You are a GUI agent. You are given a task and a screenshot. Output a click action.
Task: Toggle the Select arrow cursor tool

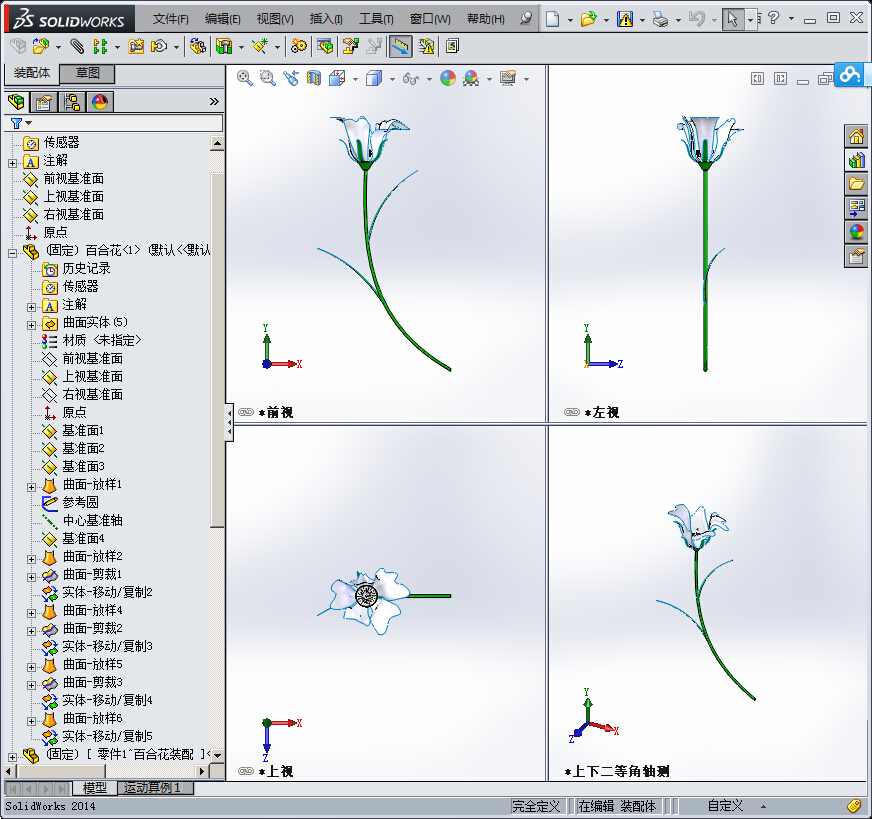(732, 19)
